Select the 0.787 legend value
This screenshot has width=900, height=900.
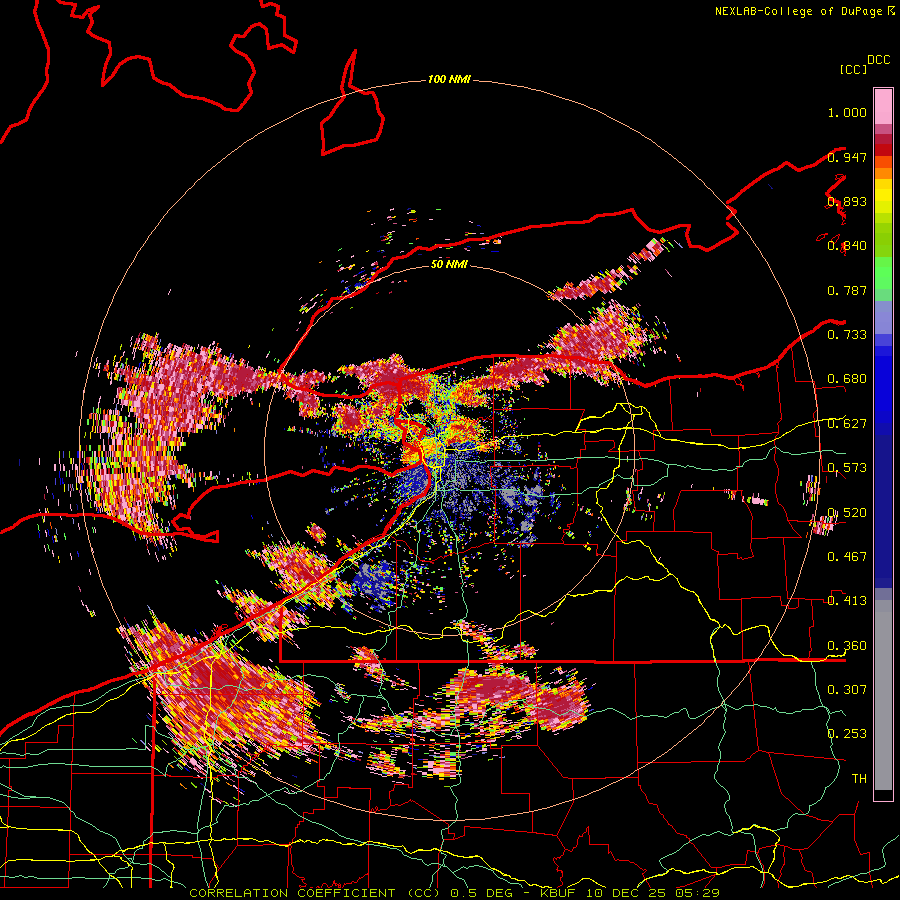tap(847, 290)
